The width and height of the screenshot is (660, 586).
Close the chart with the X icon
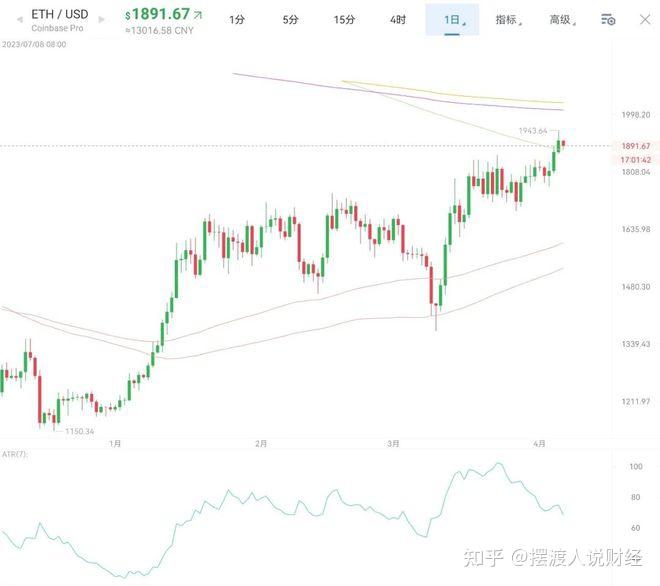(x=645, y=19)
